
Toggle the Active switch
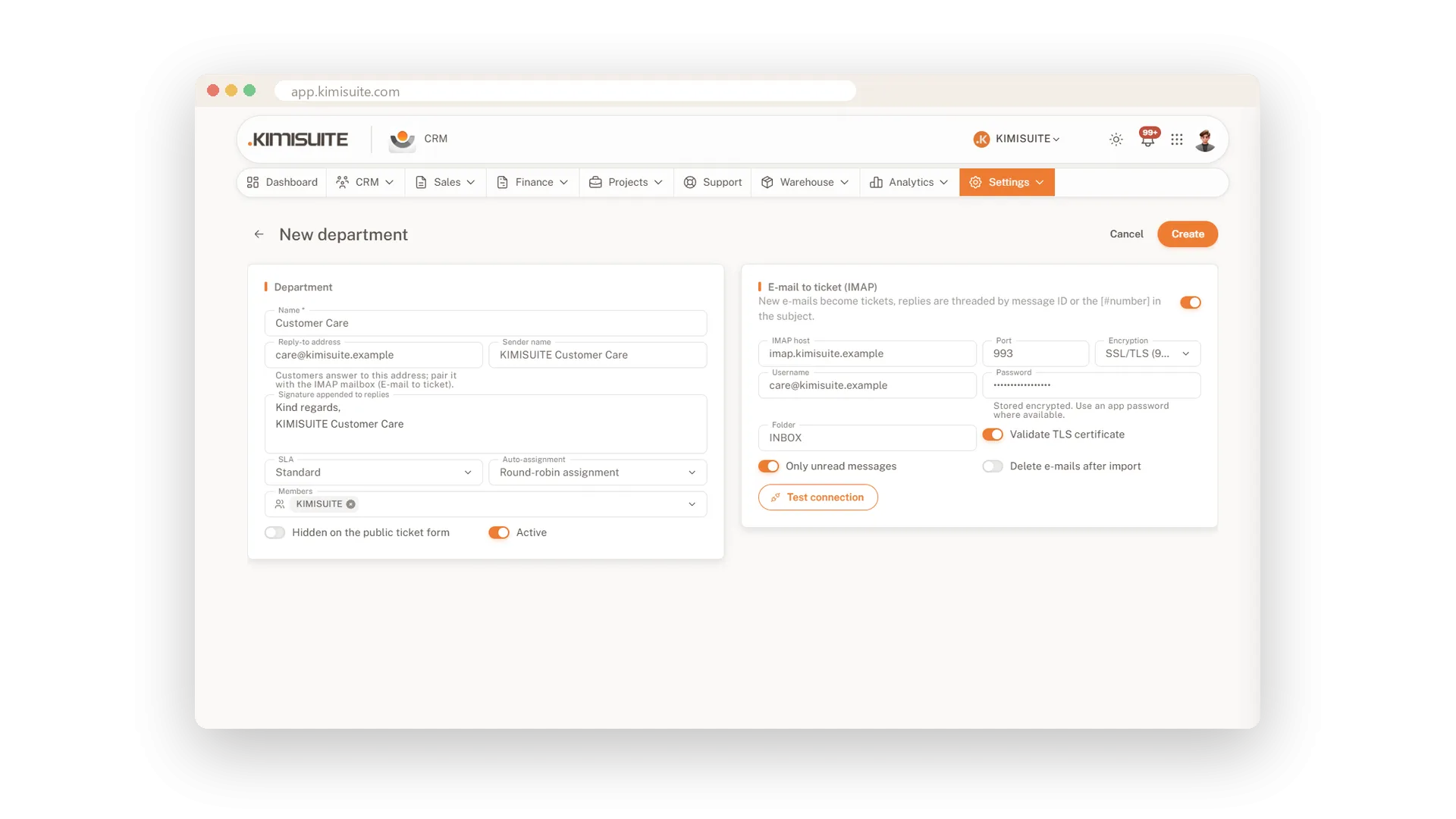pos(499,533)
